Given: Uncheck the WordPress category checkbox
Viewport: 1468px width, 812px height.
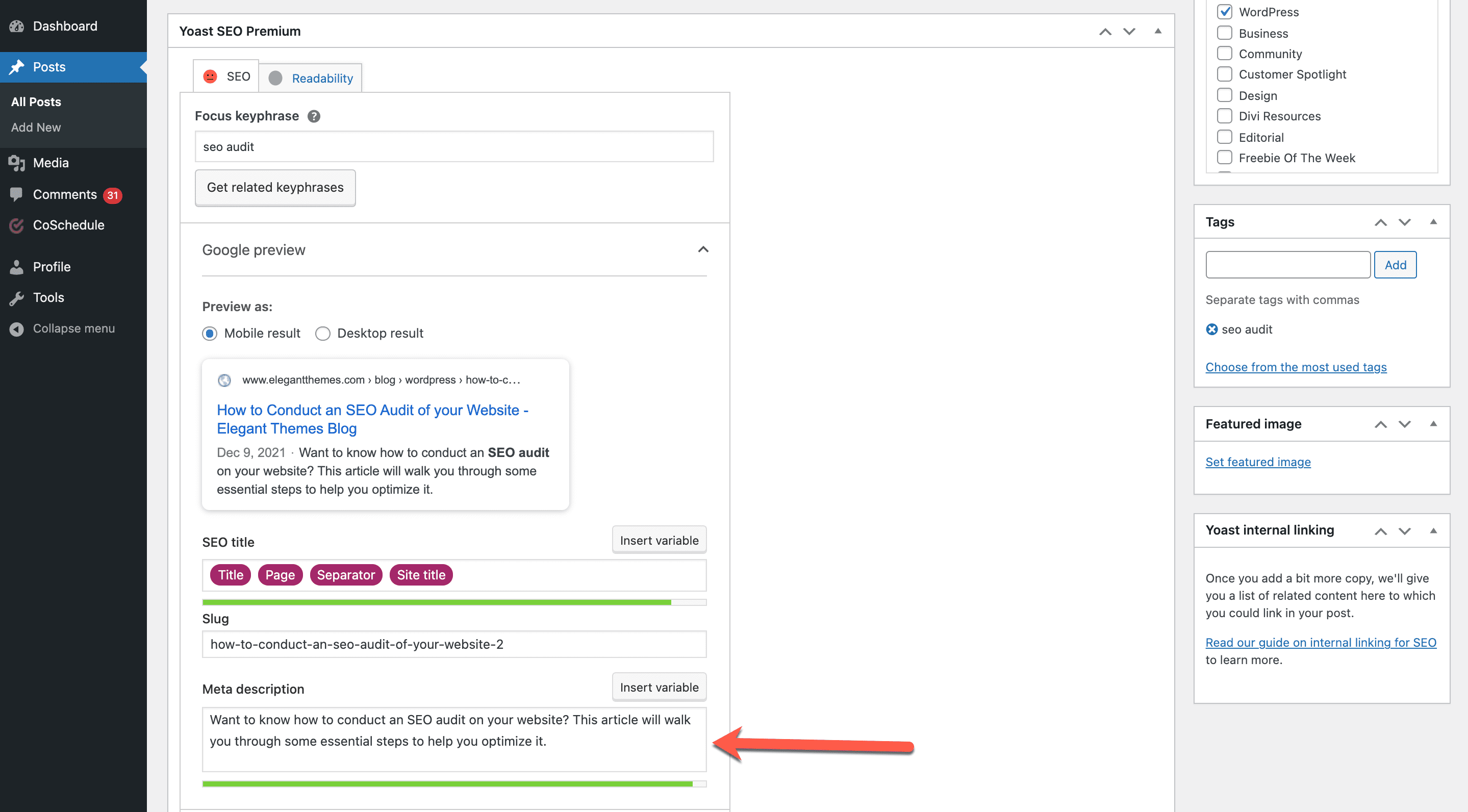Looking at the screenshot, I should (x=1224, y=12).
